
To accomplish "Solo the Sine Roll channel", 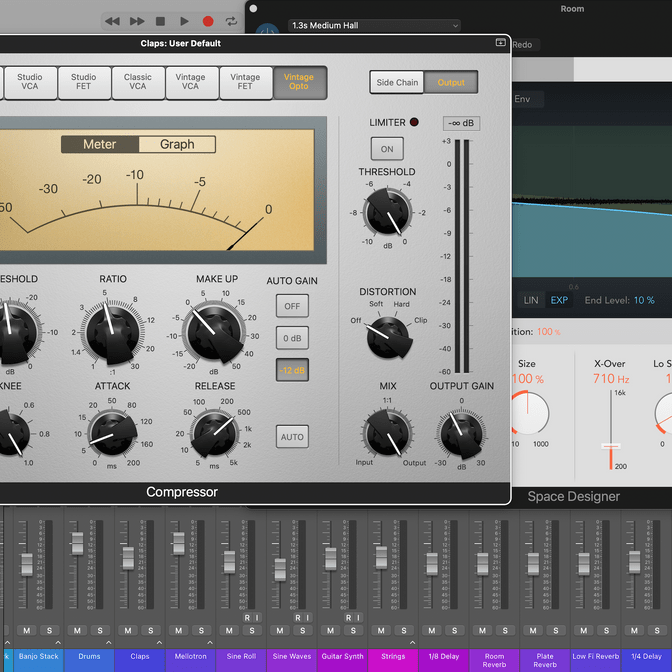I will coord(252,630).
